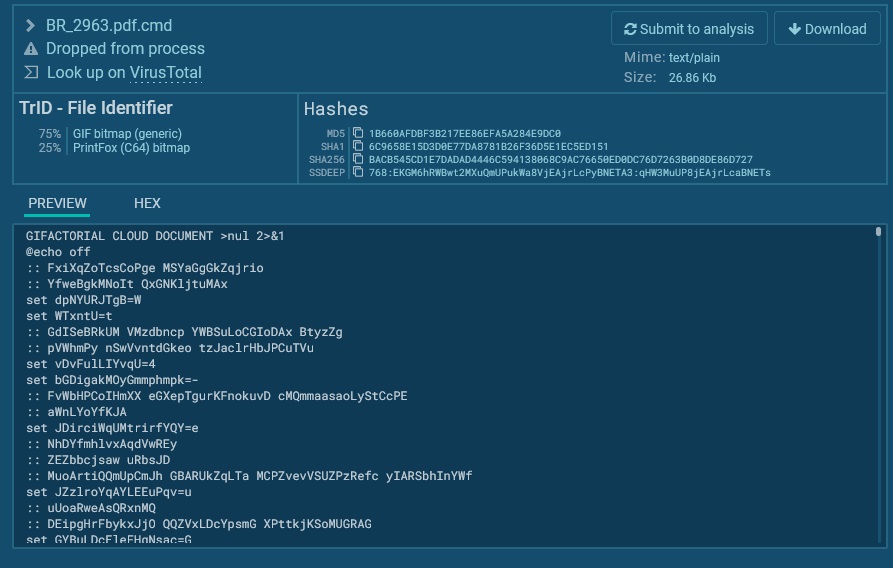
Task: Click the PrintFox (C64) bitmap TrID entry
Action: (132, 148)
